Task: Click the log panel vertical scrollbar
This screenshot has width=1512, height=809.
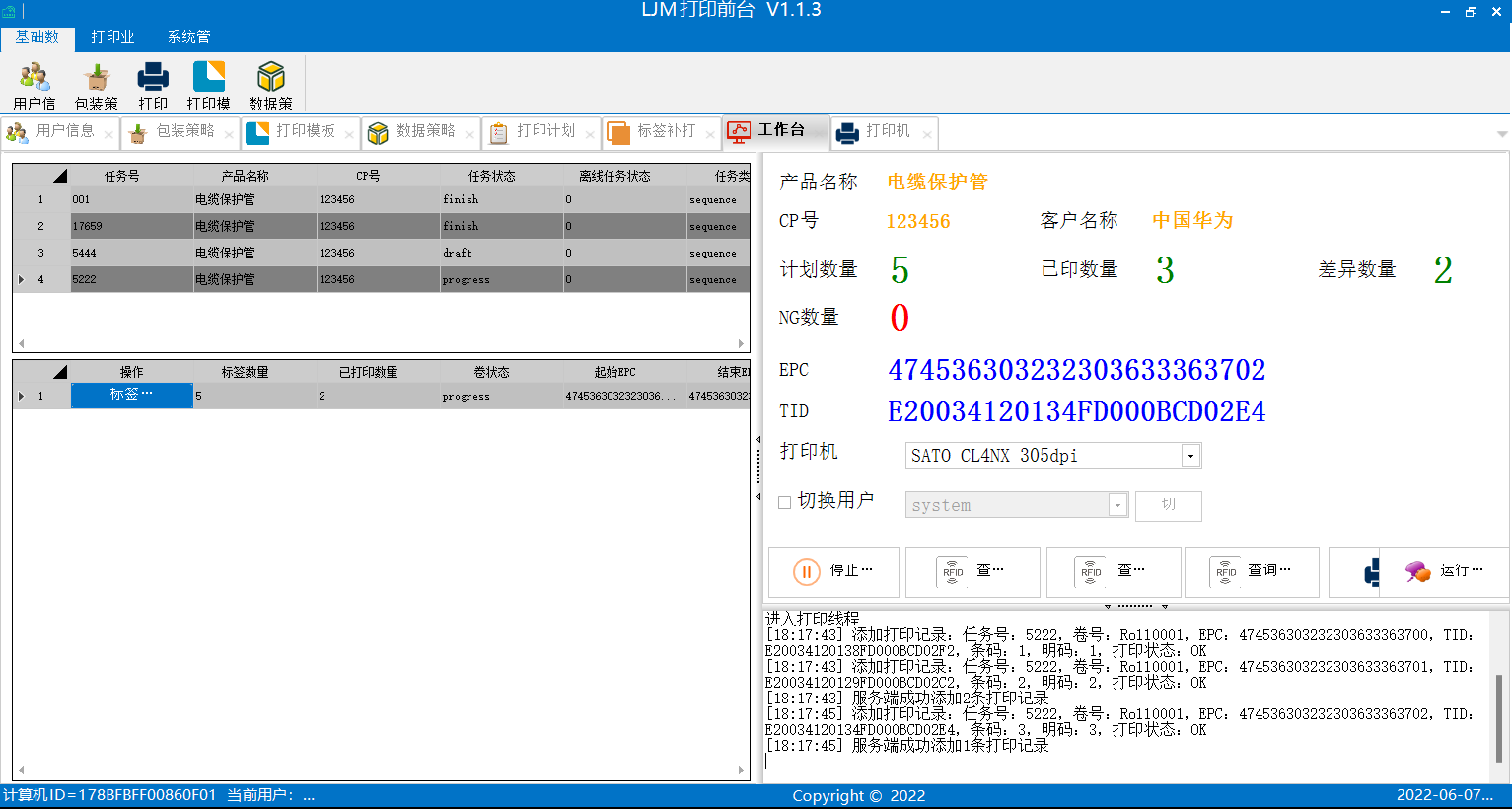Action: click(x=1499, y=716)
